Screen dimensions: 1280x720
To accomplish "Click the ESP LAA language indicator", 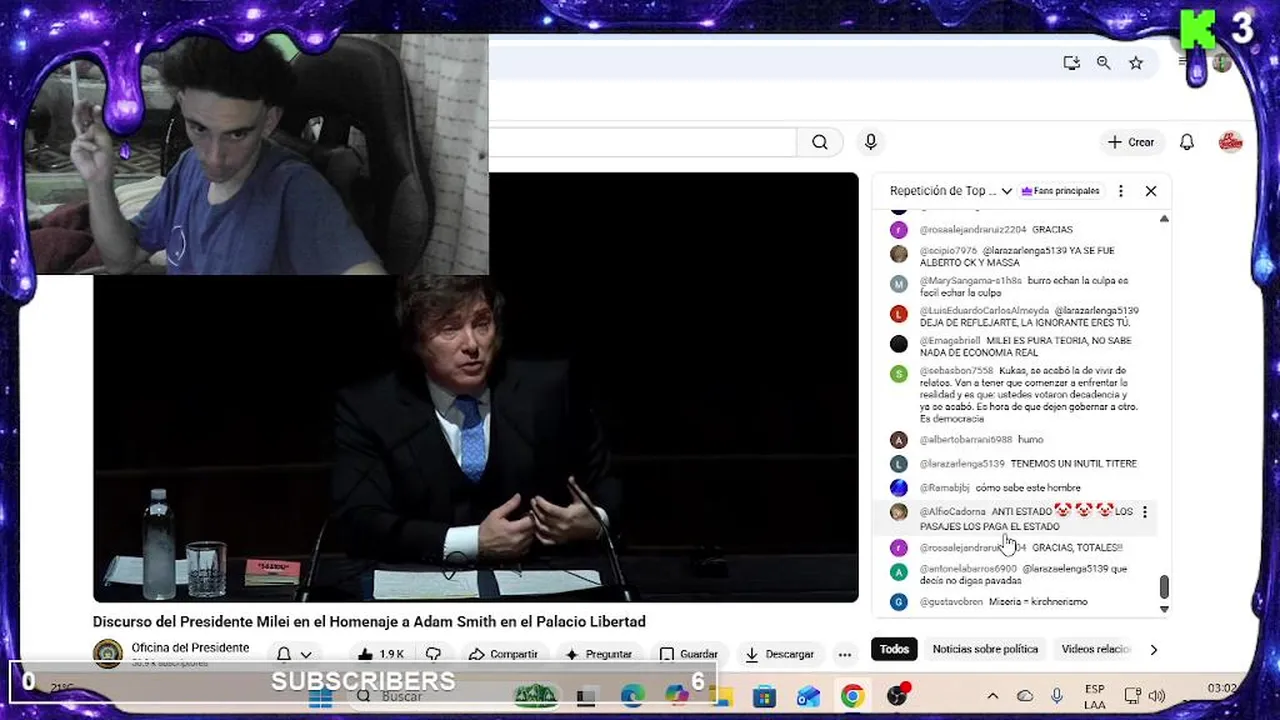I will pyautogui.click(x=1094, y=697).
